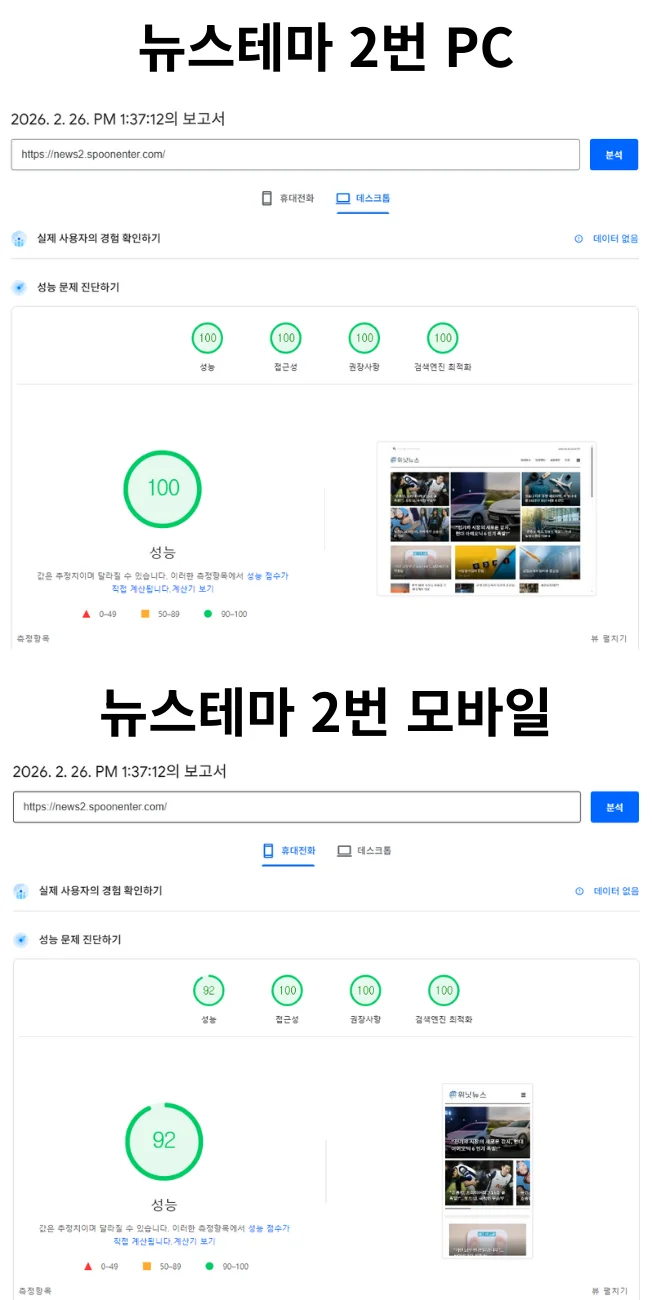The width and height of the screenshot is (652, 1300).
Task: Click the 측정항목 label in PC report
Action: tap(32, 638)
